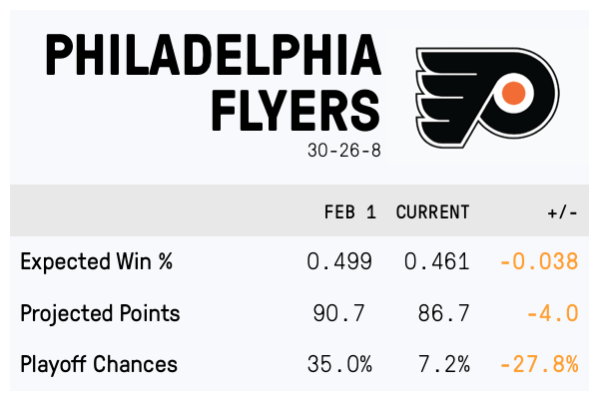The image size is (600, 401).
Task: Click the orange -27.8% playoff change
Action: tap(539, 364)
